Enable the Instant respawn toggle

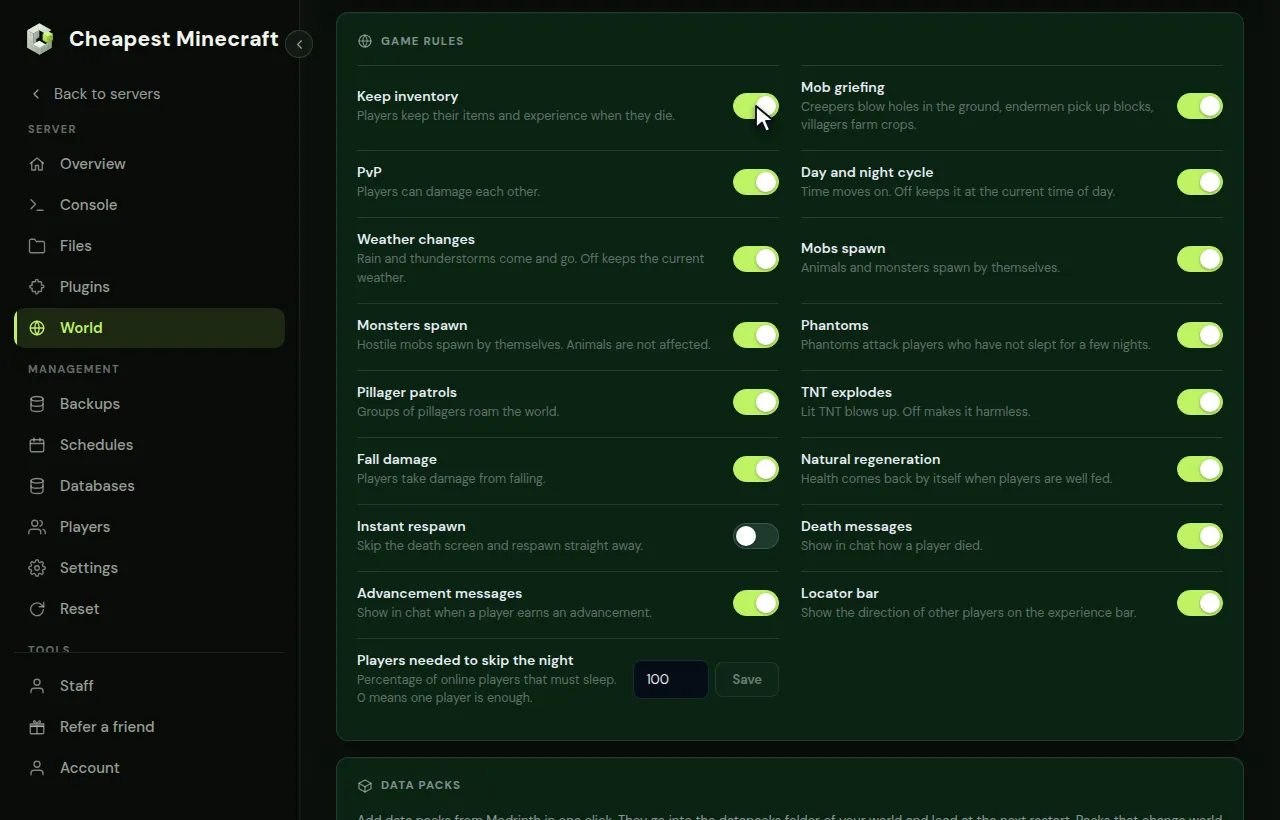pos(756,536)
